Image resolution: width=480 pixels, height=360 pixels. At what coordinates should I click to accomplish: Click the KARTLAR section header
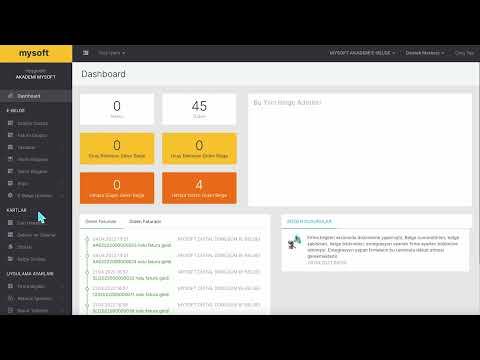(16, 210)
